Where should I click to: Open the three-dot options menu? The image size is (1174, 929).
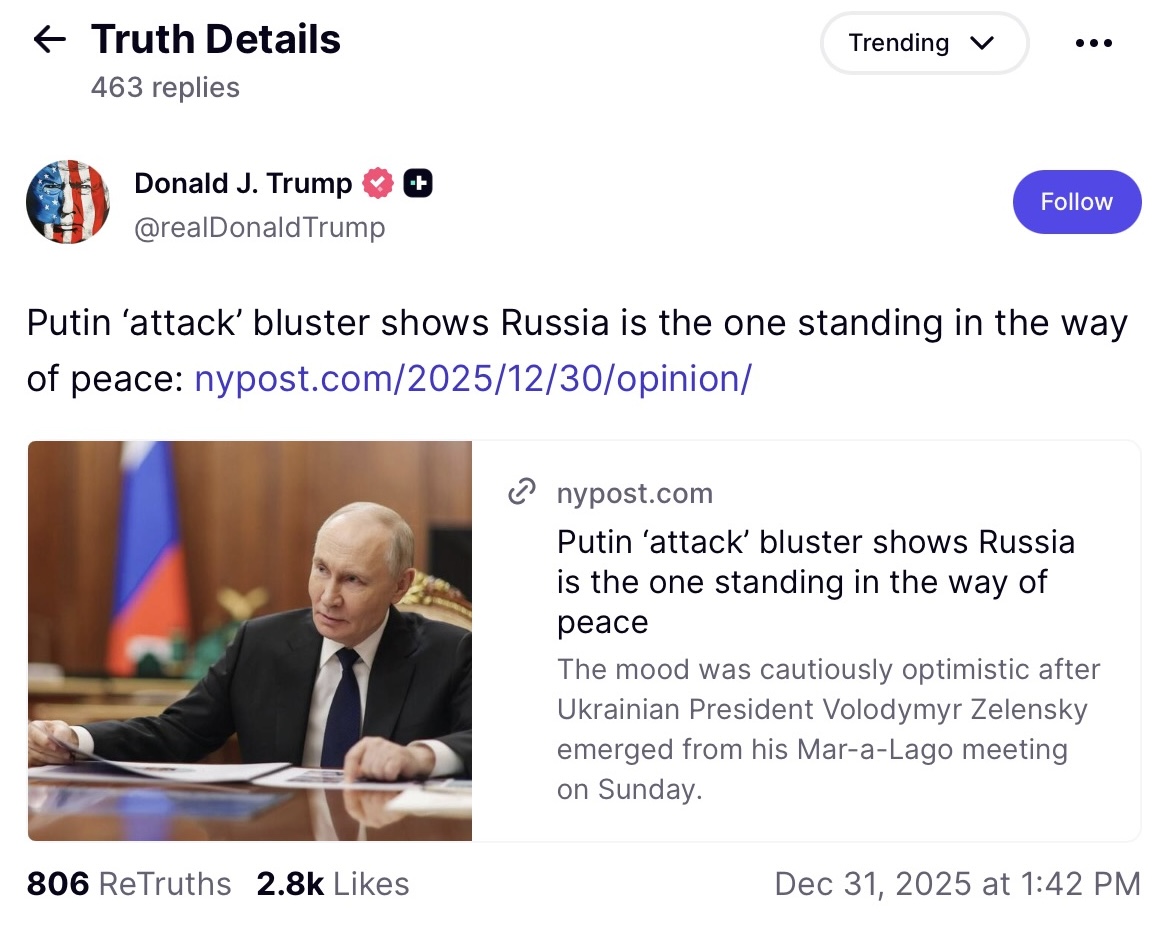(1093, 42)
